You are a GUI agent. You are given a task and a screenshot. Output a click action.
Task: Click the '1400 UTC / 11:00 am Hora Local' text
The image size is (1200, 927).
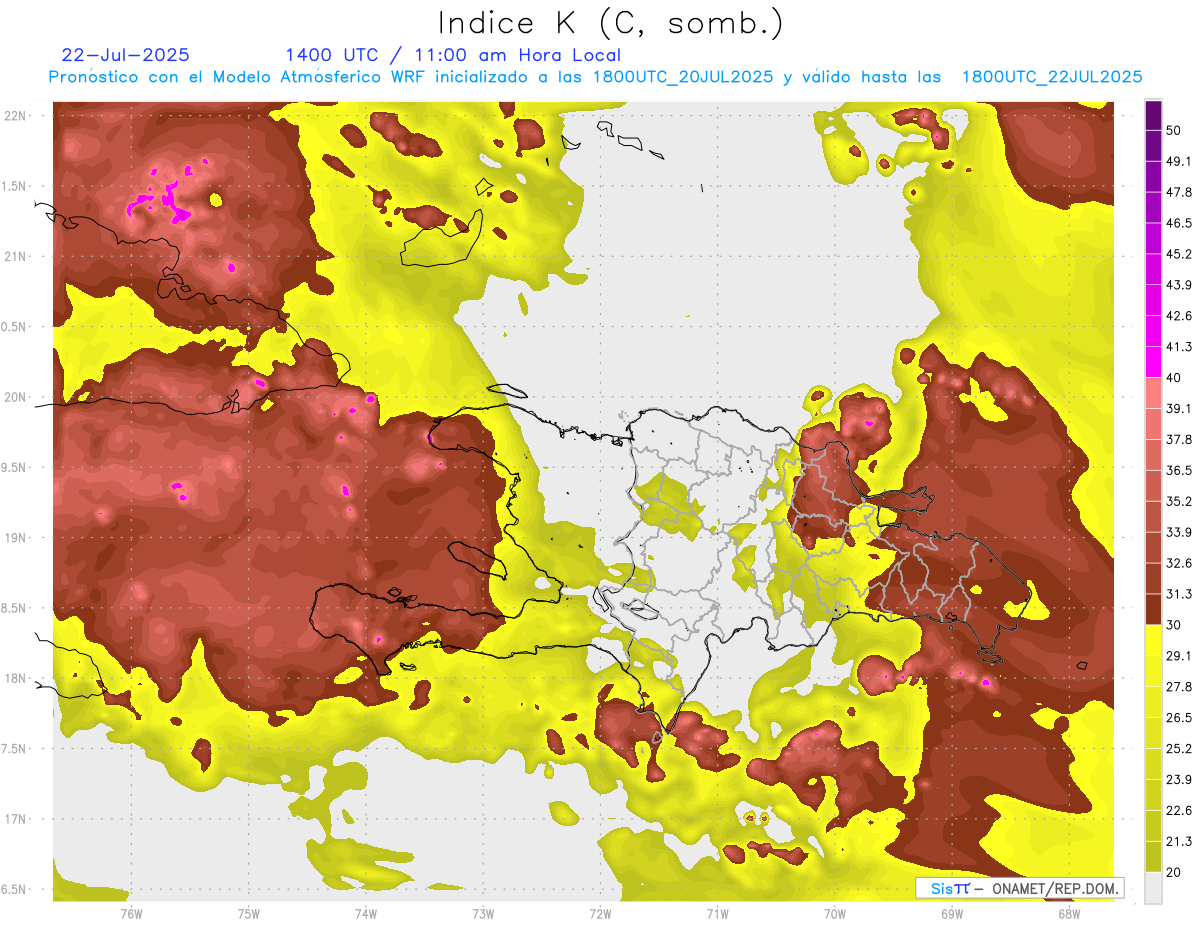pyautogui.click(x=453, y=55)
